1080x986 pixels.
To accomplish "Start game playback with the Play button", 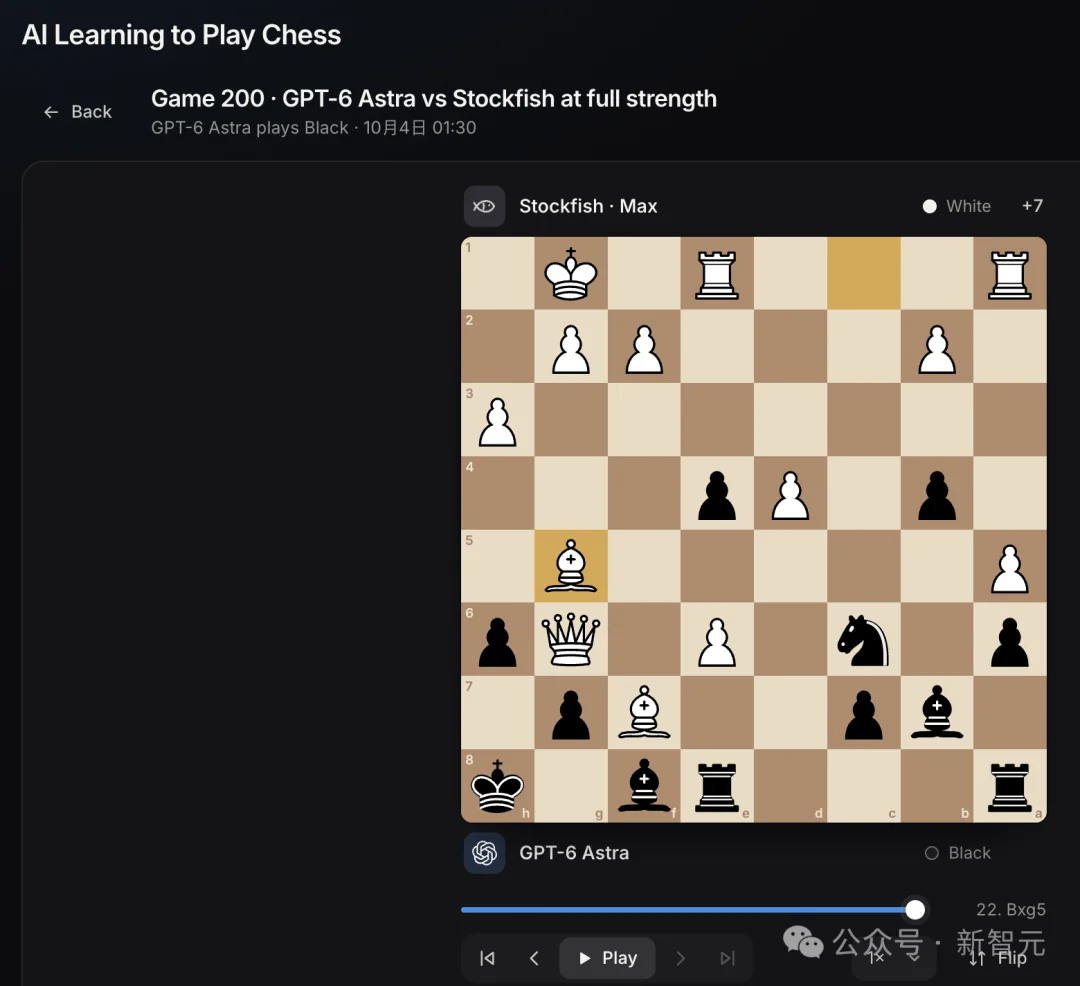I will [x=608, y=958].
